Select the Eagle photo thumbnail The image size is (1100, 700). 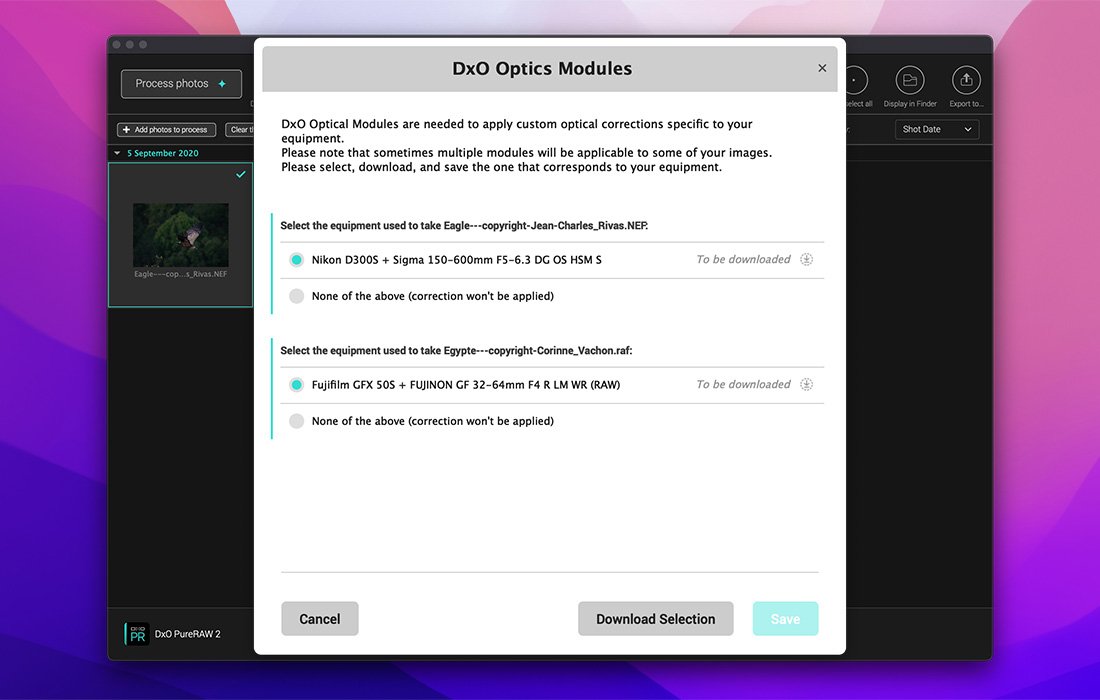pos(181,236)
